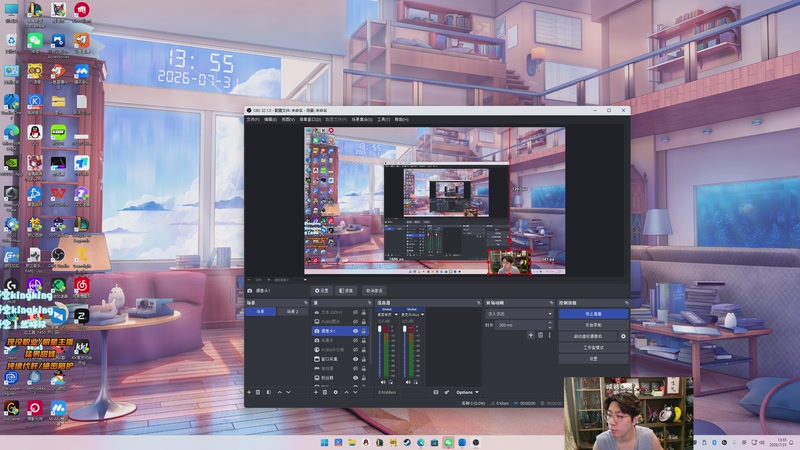Image resolution: width=800 pixels, height=450 pixels.
Task: Remove selected source using trash icon
Action: coord(325,392)
